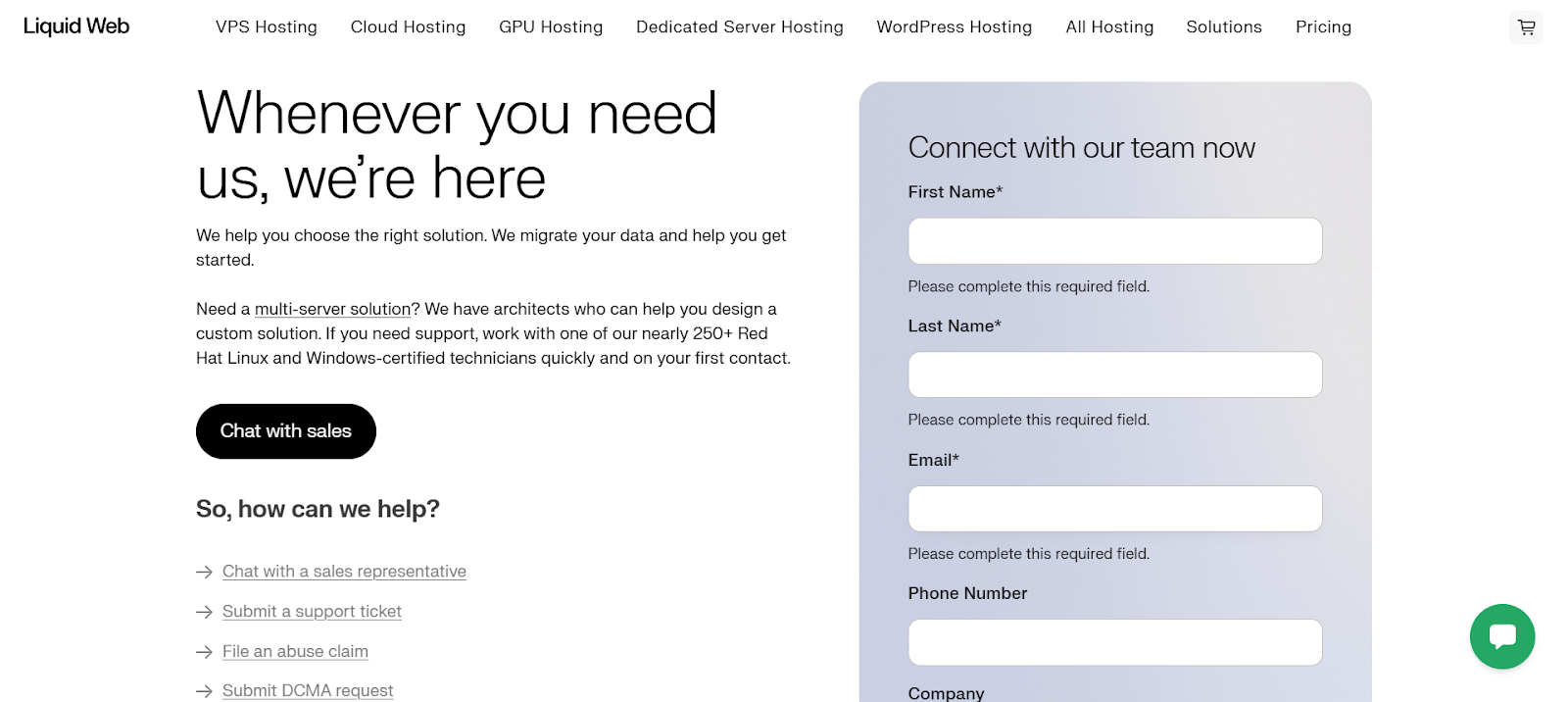The image size is (1568, 702).
Task: Click 'So, how can we help?' heading
Action: pyautogui.click(x=318, y=509)
